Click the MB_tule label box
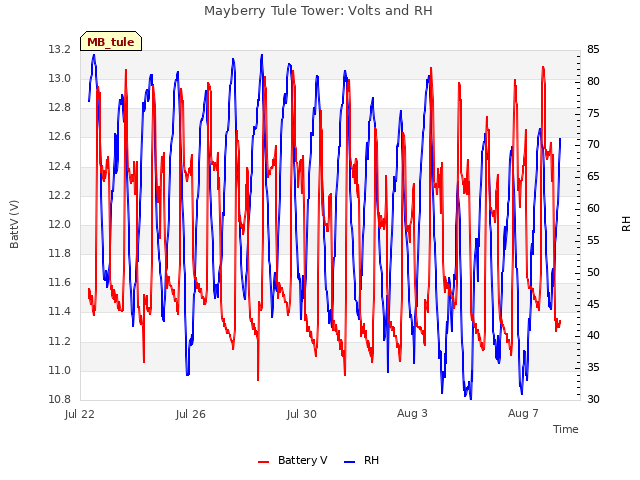 click(x=111, y=41)
